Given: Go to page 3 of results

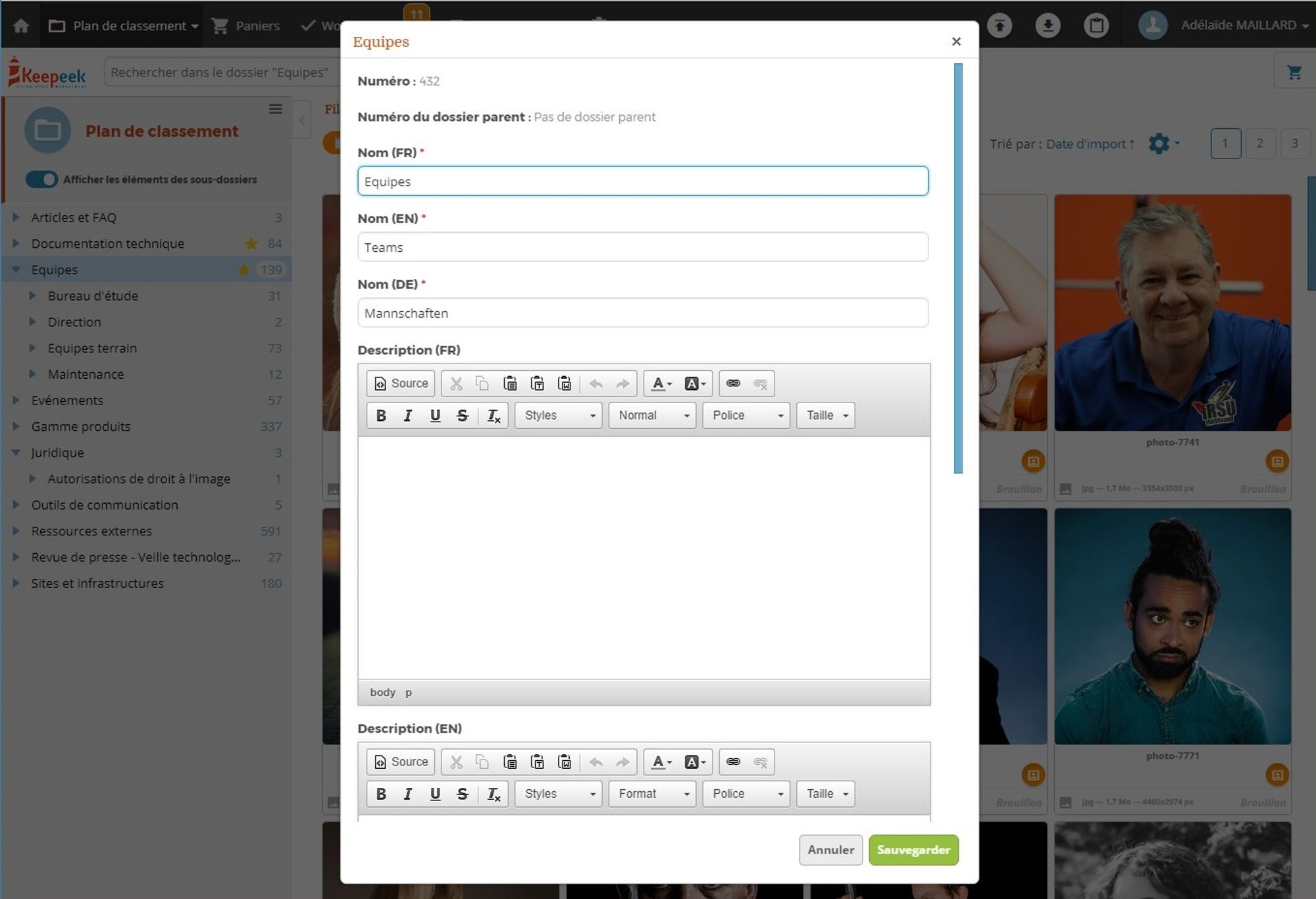Looking at the screenshot, I should (x=1294, y=143).
